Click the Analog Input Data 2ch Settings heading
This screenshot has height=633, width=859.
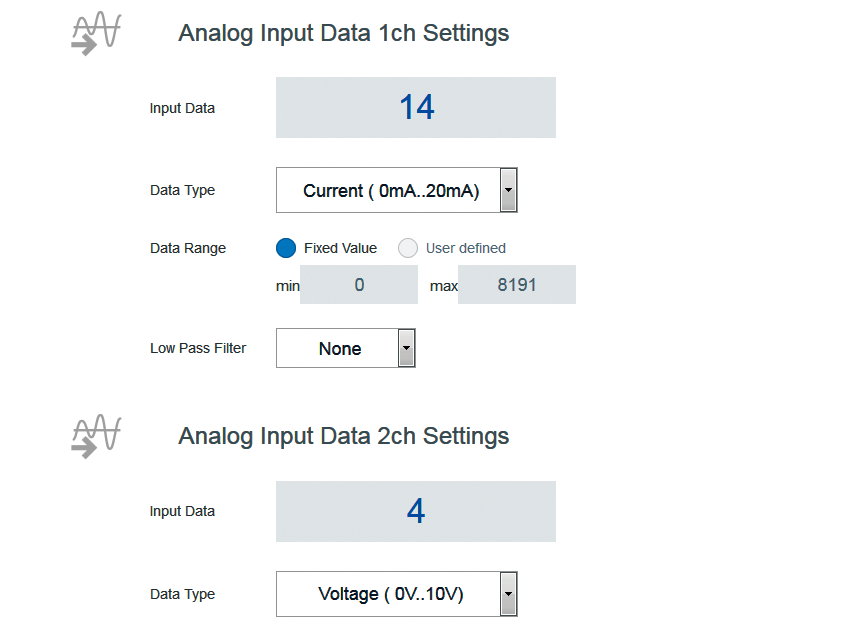(x=343, y=436)
